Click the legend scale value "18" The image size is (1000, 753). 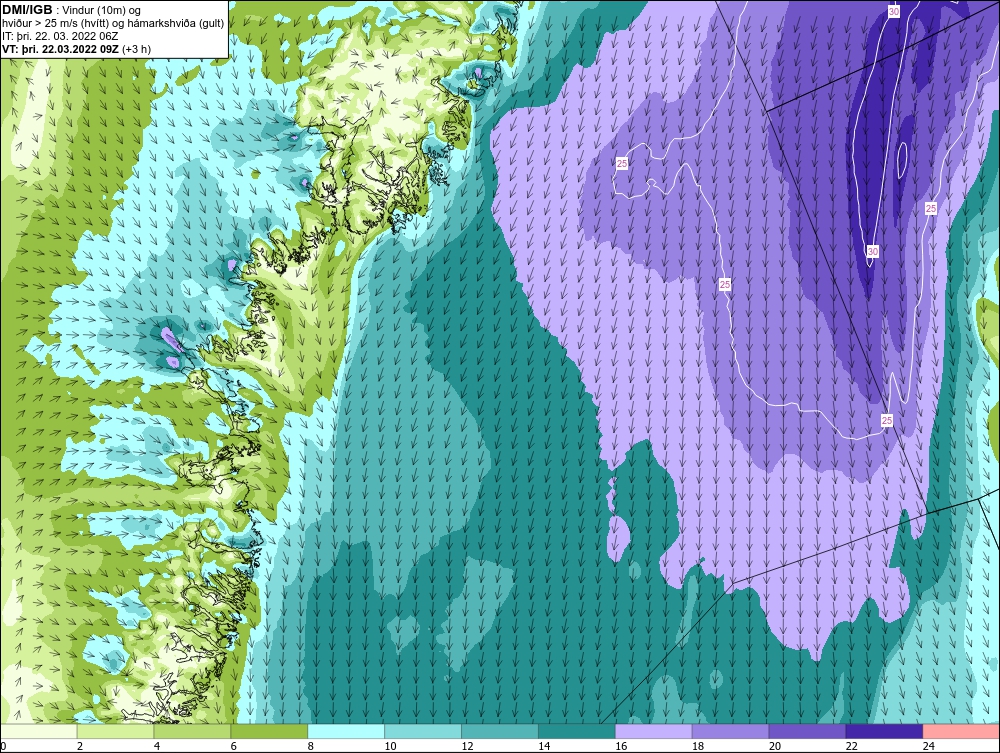tap(698, 746)
